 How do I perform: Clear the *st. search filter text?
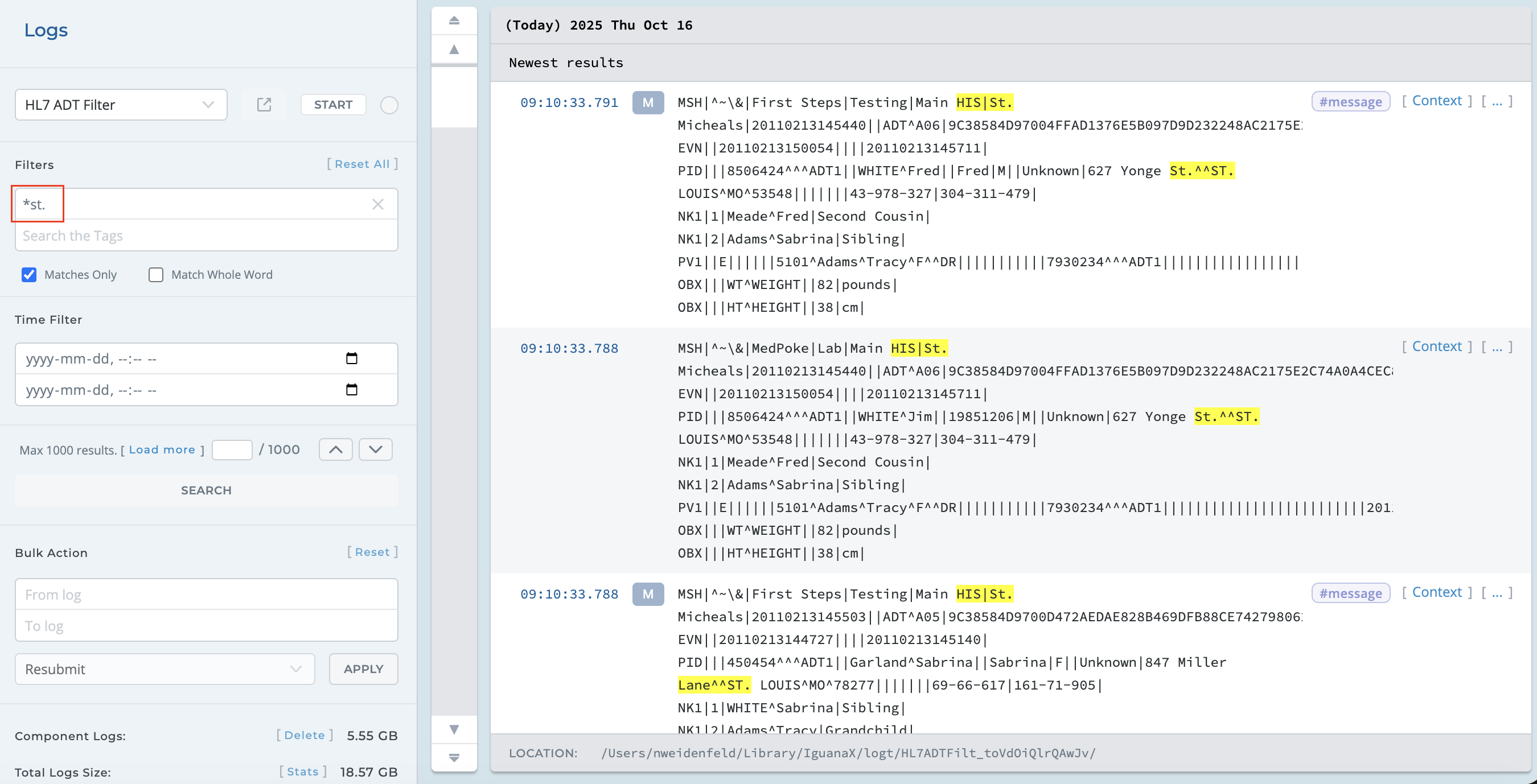(377, 204)
